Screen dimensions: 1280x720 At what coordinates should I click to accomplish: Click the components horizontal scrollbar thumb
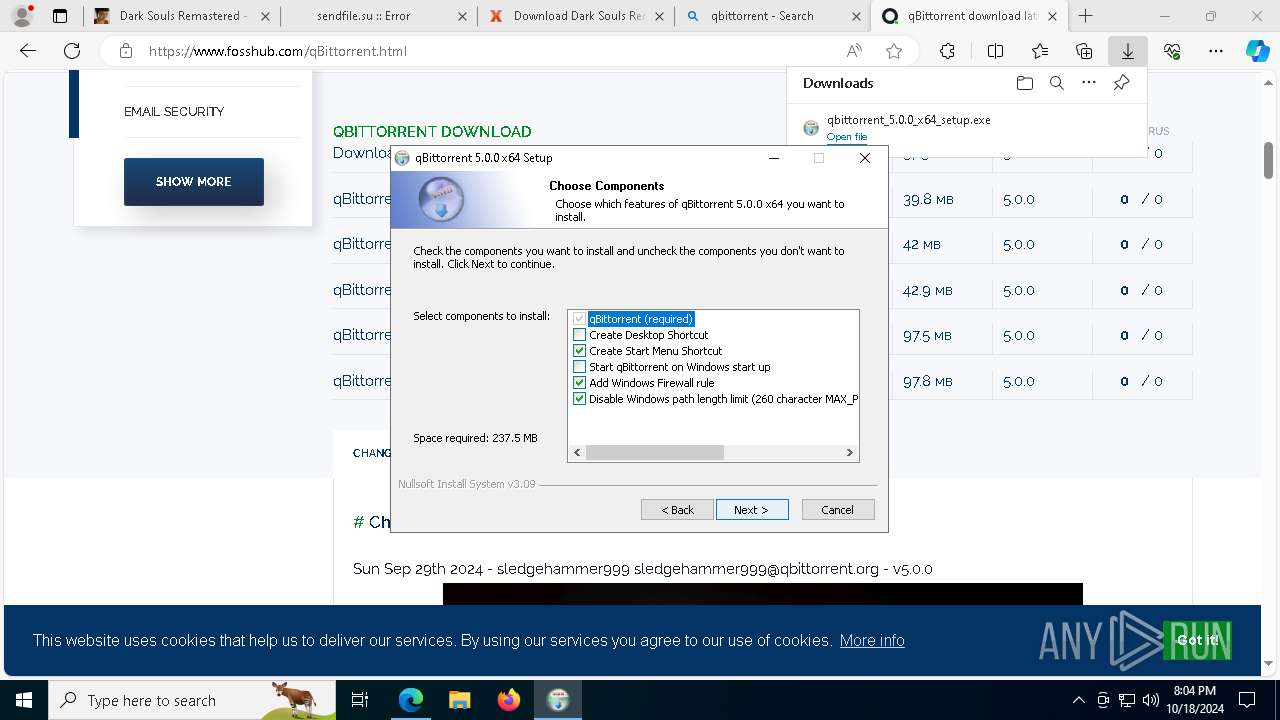(x=655, y=452)
